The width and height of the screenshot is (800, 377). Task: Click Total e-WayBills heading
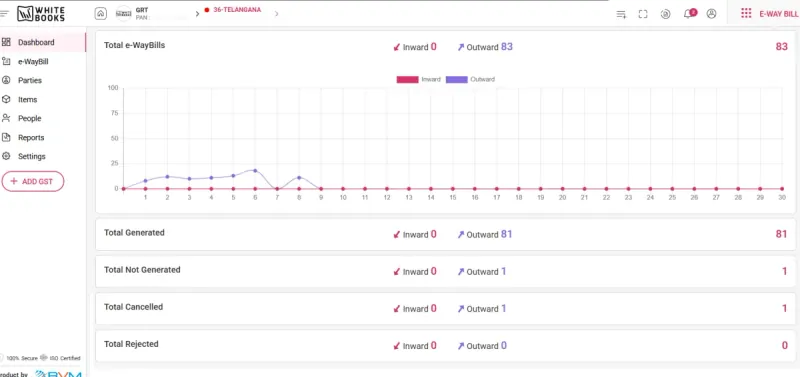click(135, 45)
